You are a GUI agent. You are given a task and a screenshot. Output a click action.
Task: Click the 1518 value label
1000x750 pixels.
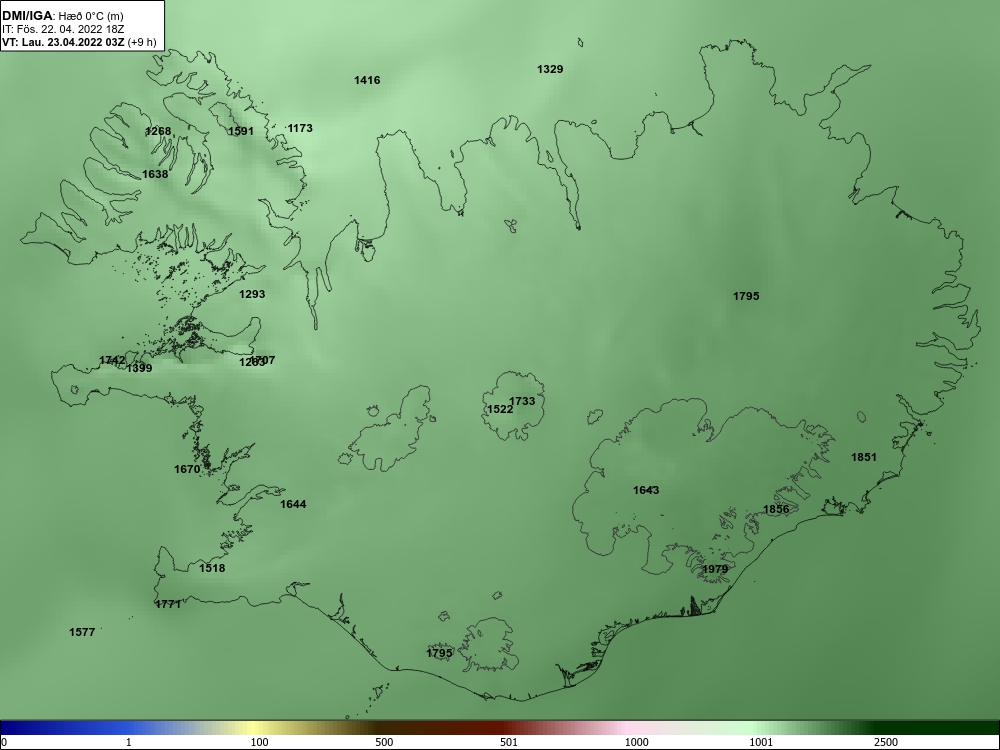click(x=212, y=568)
